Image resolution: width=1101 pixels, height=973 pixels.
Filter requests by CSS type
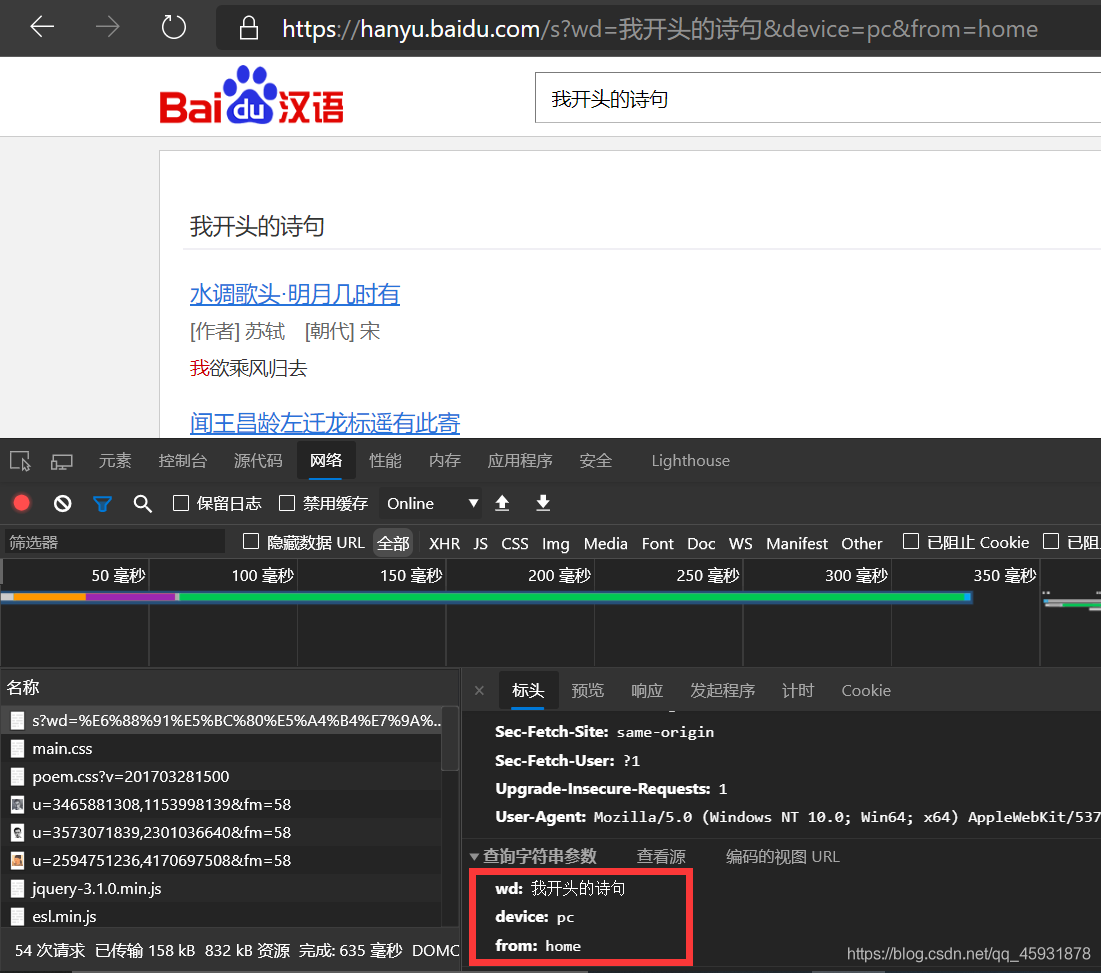[515, 543]
